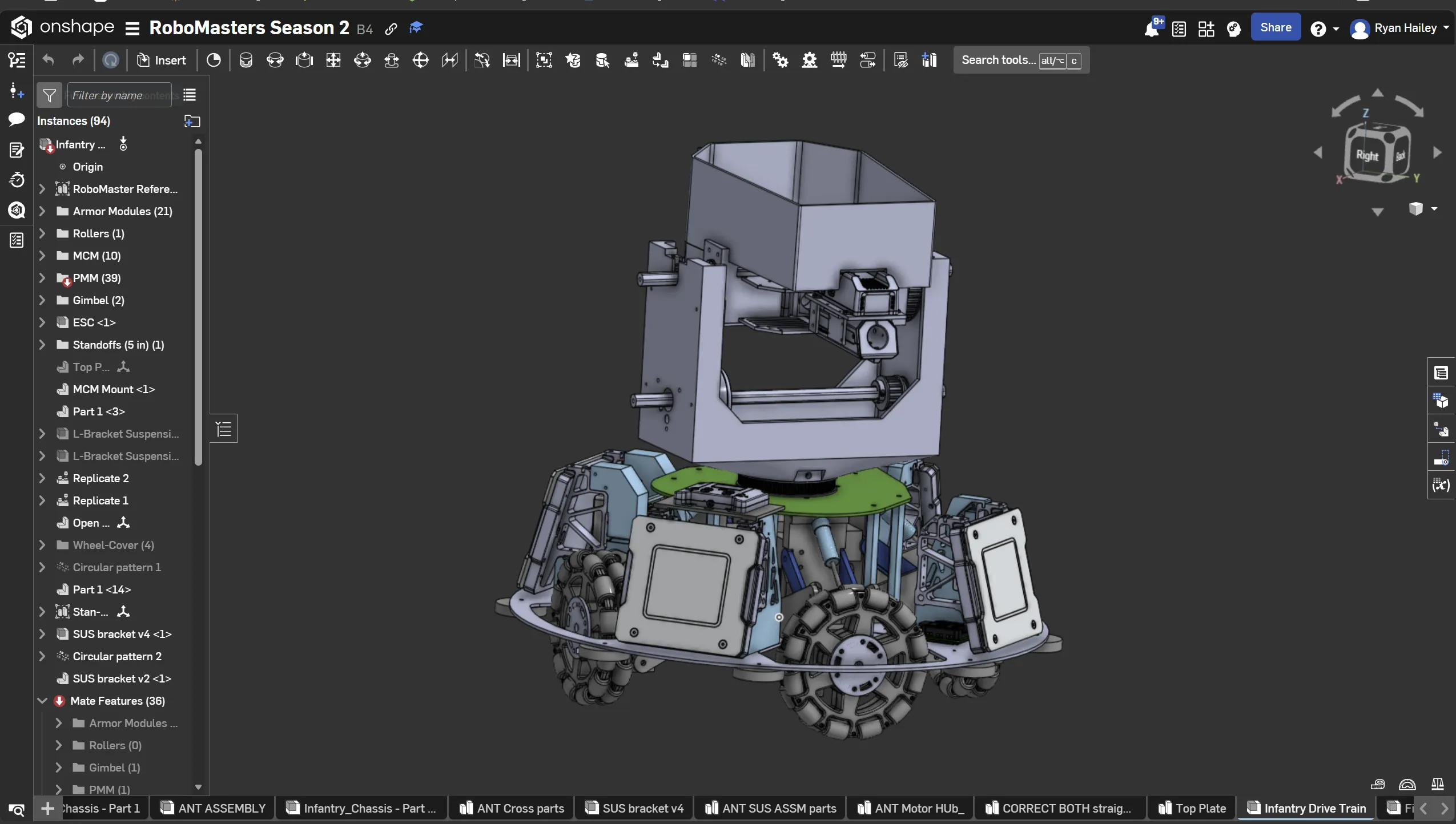Toggle the collapse-instance-list handle button
Image resolution: width=1456 pixels, height=824 pixels.
coord(224,429)
